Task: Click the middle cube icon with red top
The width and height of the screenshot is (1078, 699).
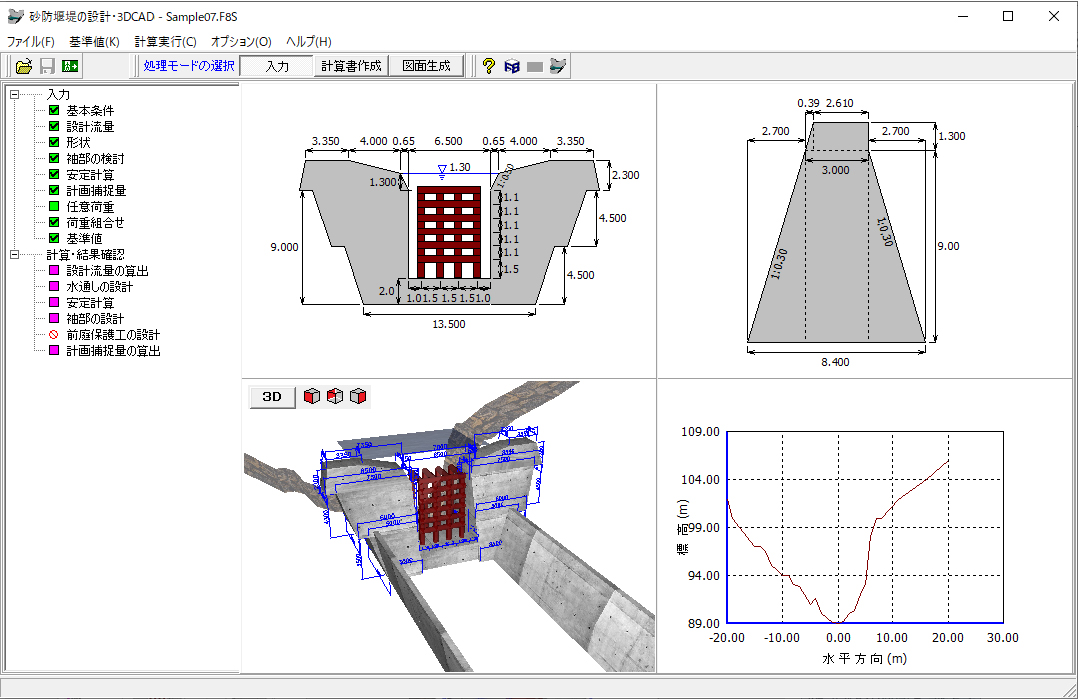Action: [335, 397]
